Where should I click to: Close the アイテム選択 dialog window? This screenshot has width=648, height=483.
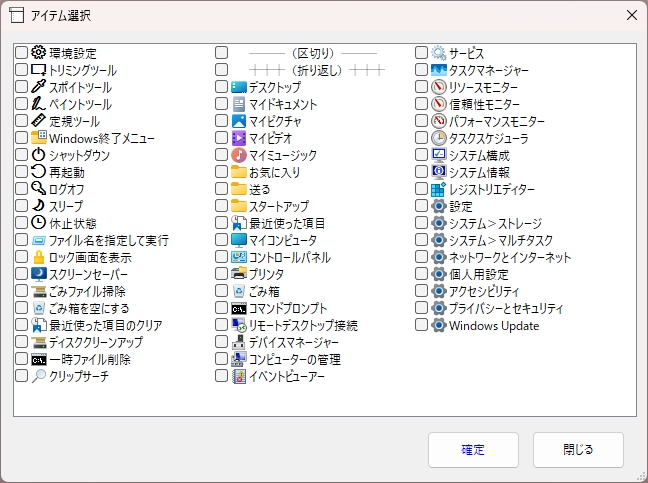coord(631,15)
